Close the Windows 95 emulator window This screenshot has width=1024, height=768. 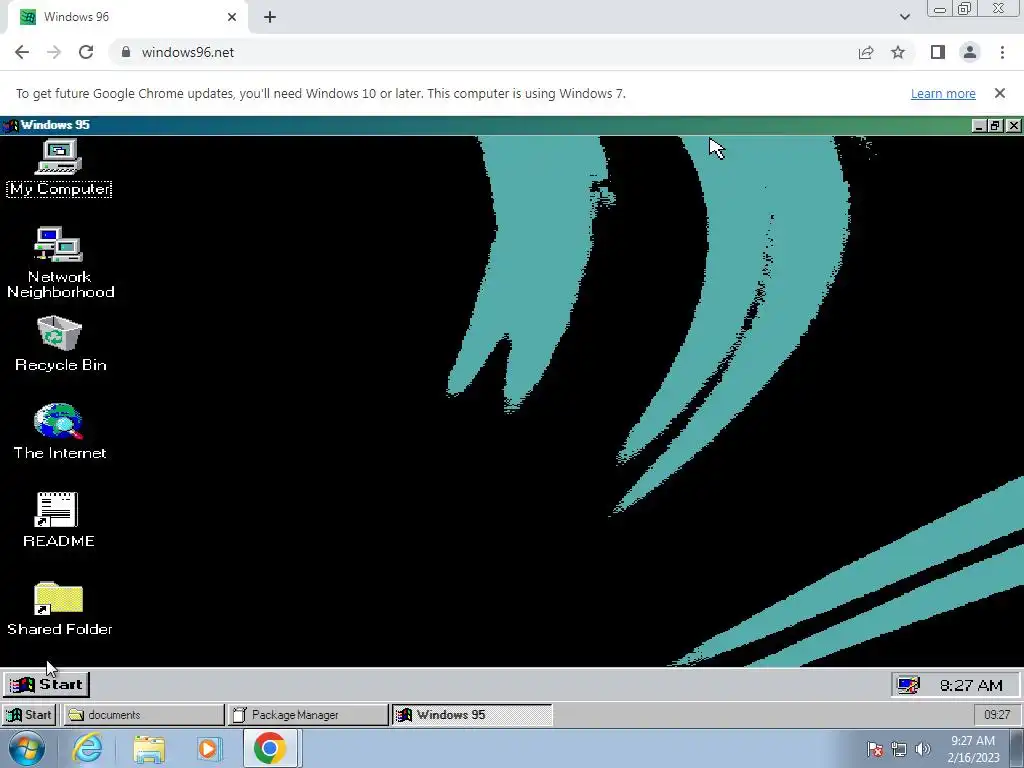pos(1013,126)
